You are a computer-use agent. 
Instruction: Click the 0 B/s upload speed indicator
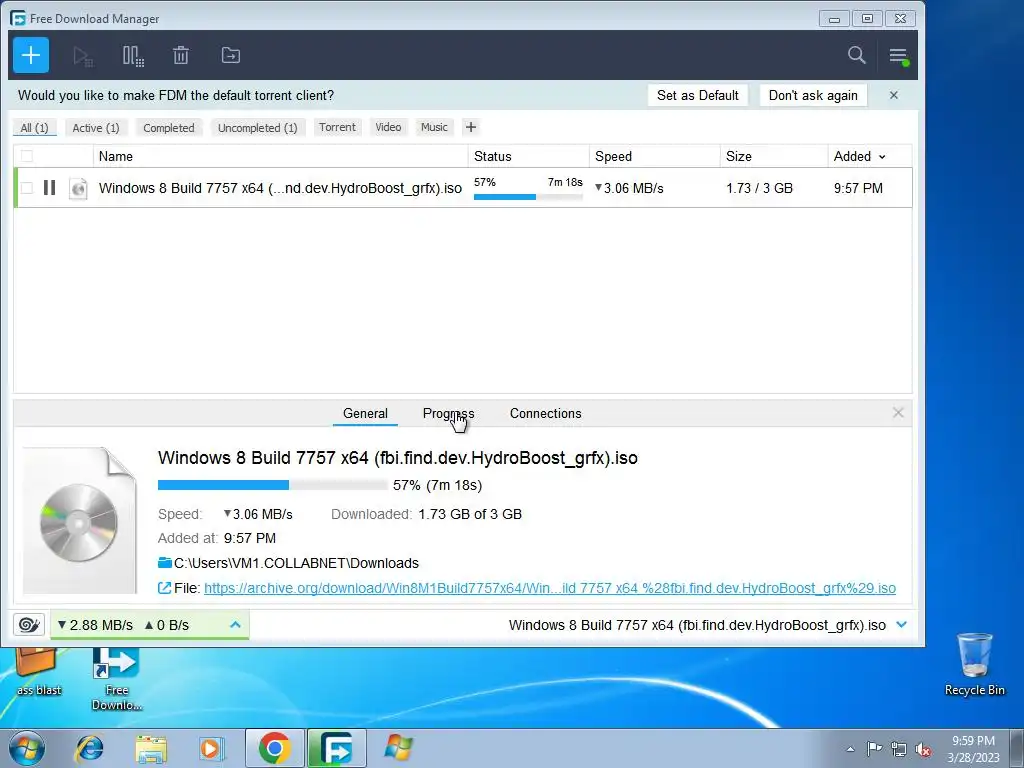click(167, 625)
